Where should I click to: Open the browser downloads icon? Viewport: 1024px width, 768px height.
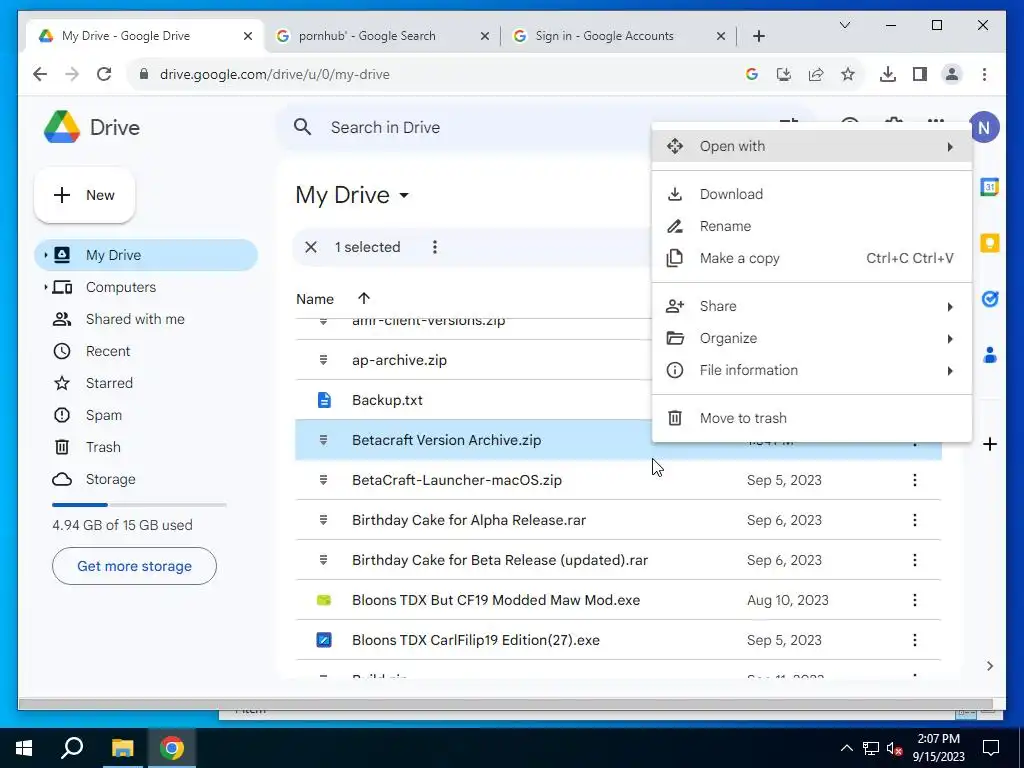click(x=888, y=74)
